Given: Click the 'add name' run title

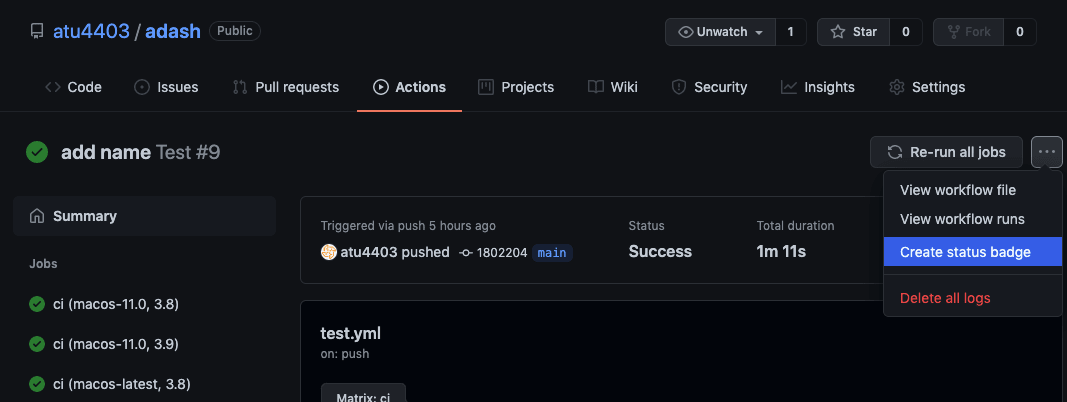Looking at the screenshot, I should [105, 152].
